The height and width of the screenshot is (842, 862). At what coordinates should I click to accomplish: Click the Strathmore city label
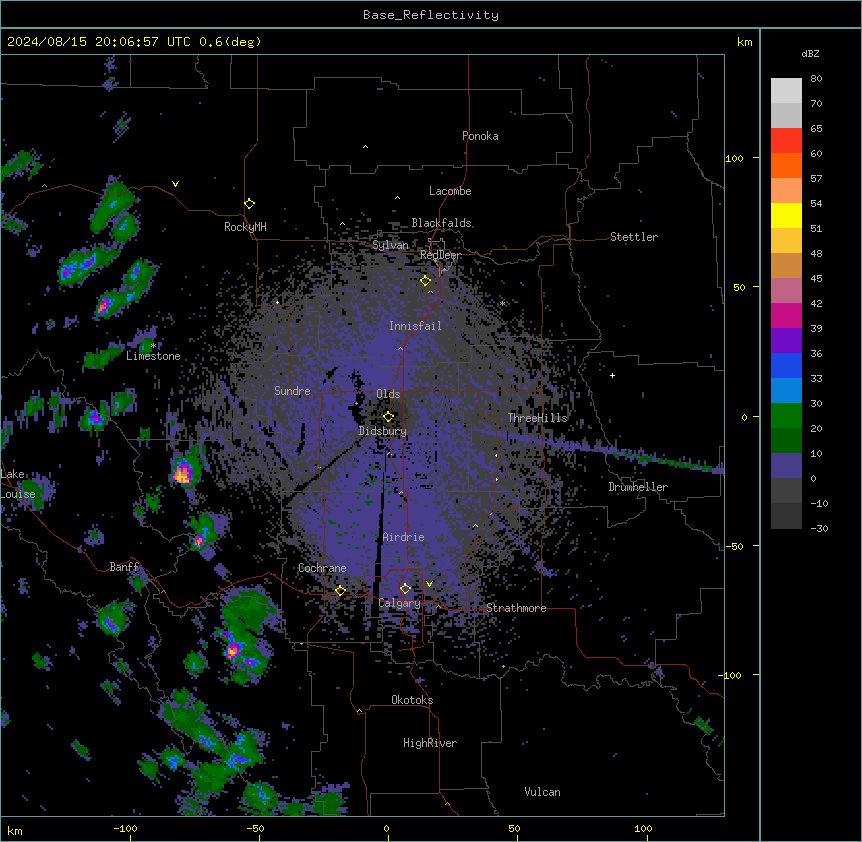coord(516,608)
